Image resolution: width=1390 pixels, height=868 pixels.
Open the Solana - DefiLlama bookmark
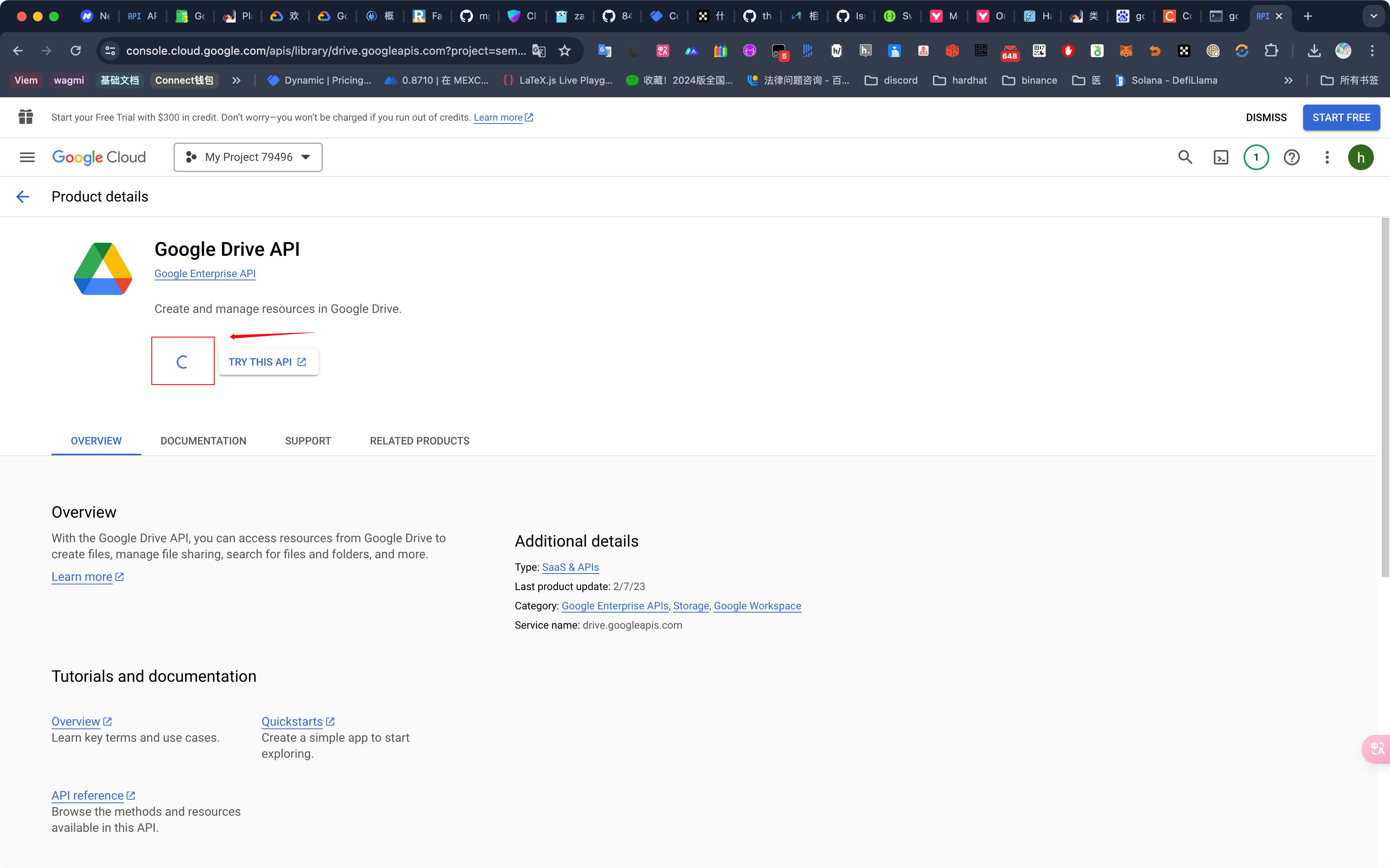point(1166,80)
